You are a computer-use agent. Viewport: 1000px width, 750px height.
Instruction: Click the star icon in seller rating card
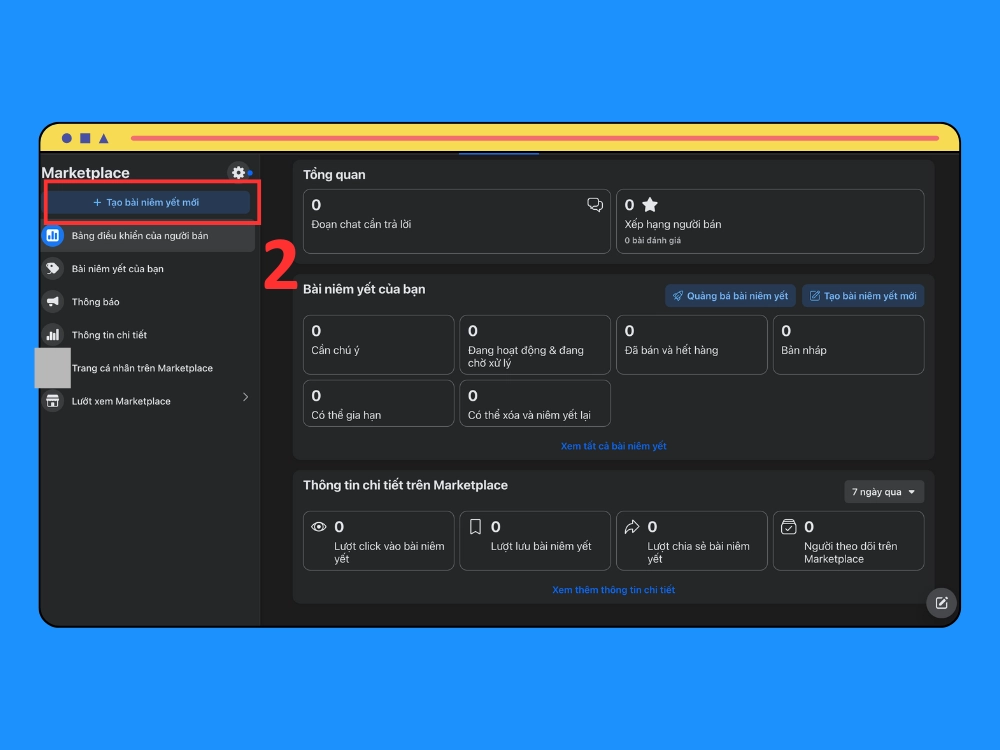(x=650, y=205)
